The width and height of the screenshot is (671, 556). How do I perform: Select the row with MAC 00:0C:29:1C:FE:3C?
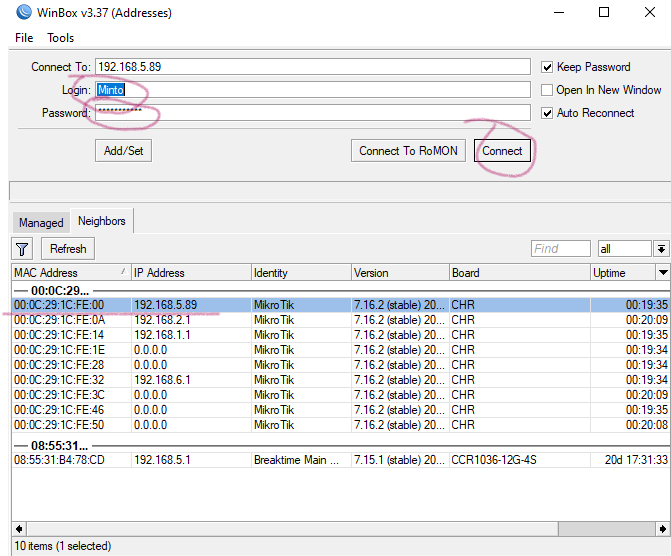[x=340, y=395]
